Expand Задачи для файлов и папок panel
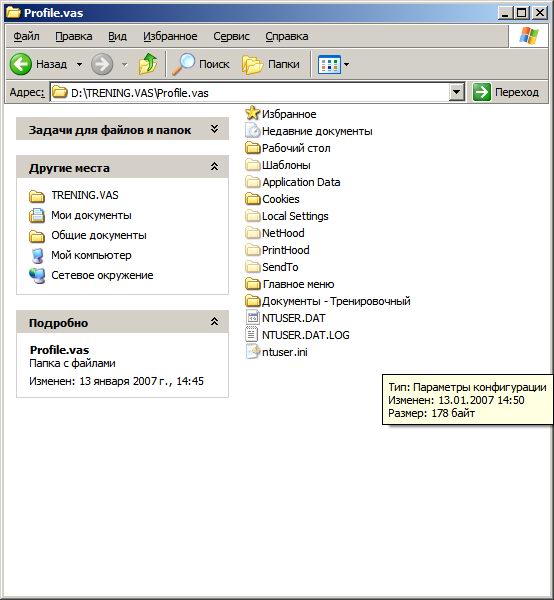Image resolution: width=554 pixels, height=600 pixels. [215, 129]
